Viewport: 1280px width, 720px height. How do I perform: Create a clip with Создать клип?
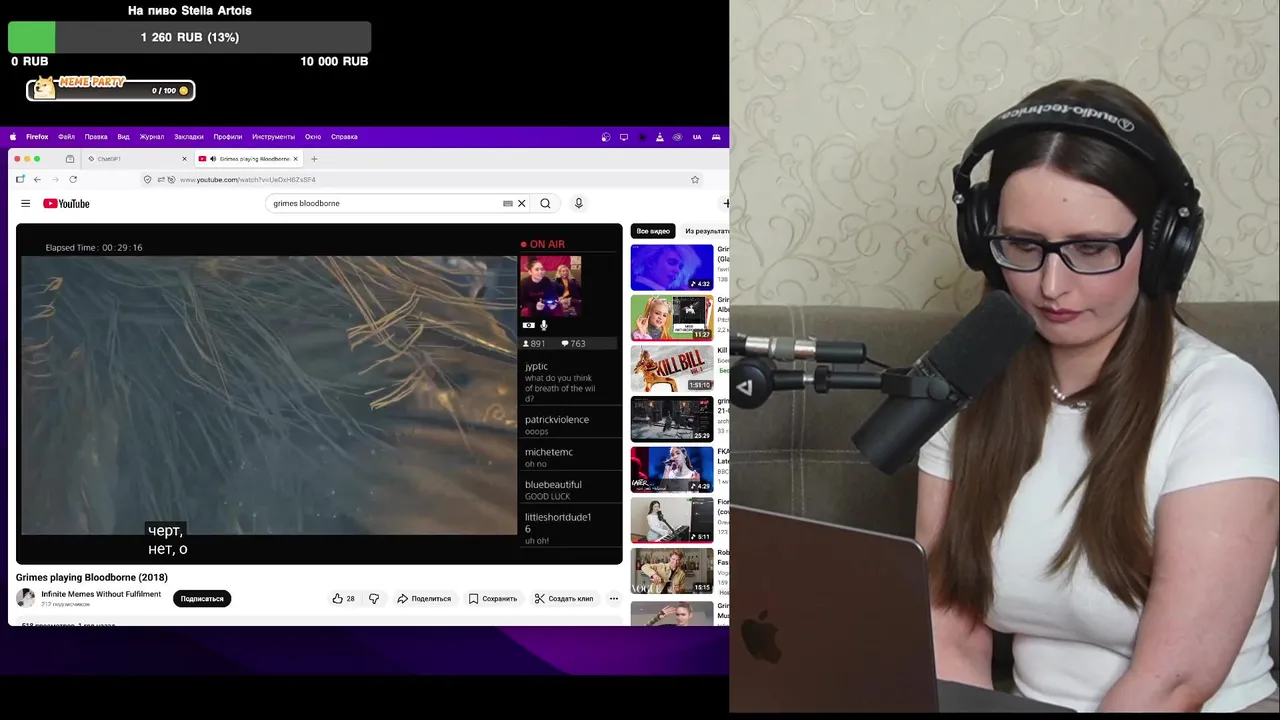pos(564,598)
